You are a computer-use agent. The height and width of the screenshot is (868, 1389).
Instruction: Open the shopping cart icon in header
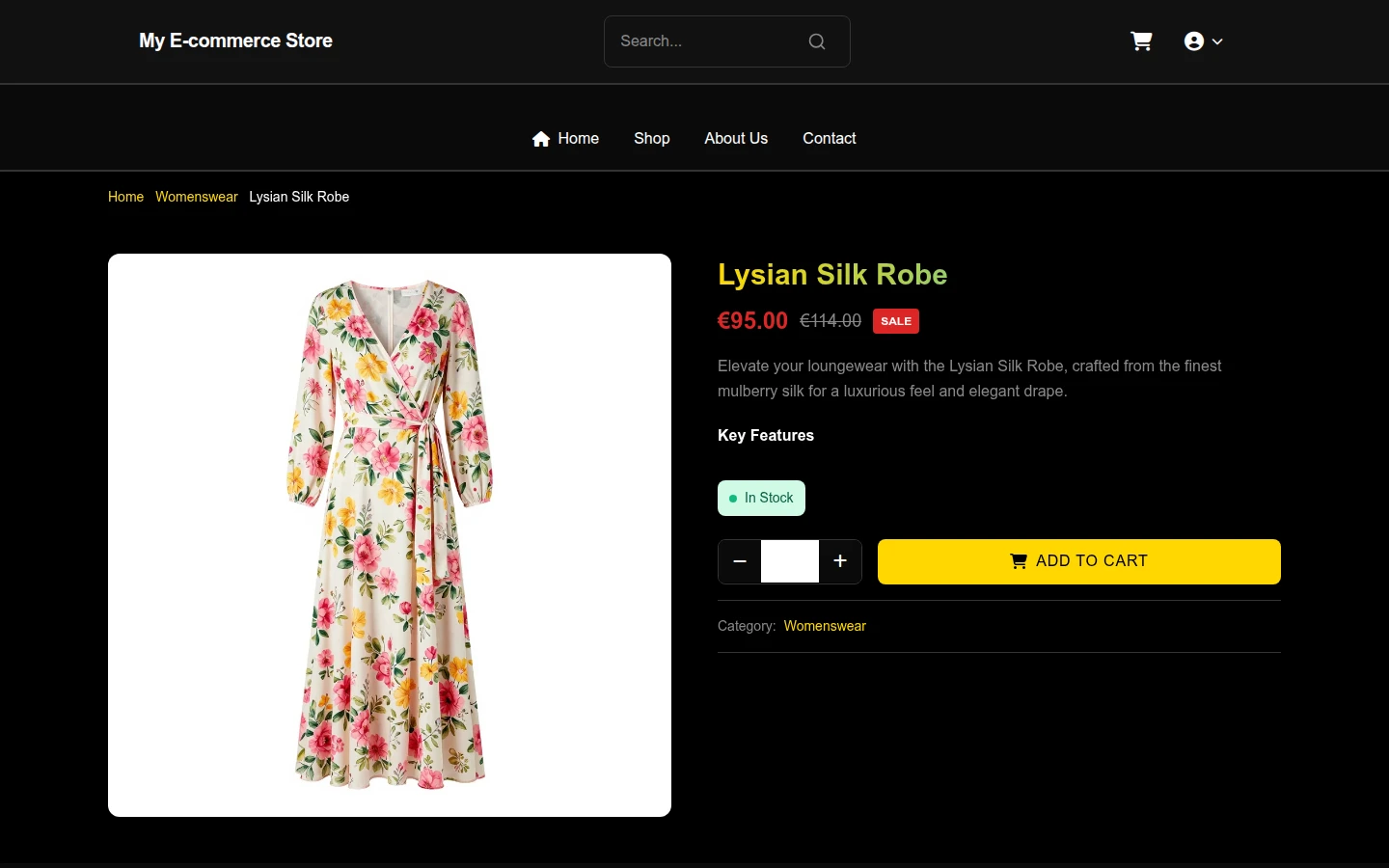click(x=1141, y=41)
